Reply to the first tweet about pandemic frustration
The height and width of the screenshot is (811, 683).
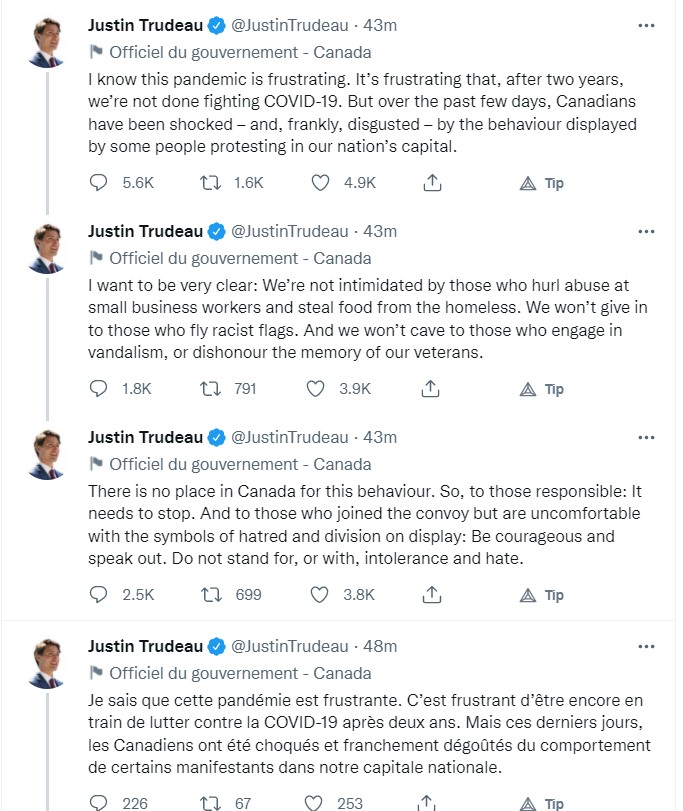(x=98, y=183)
